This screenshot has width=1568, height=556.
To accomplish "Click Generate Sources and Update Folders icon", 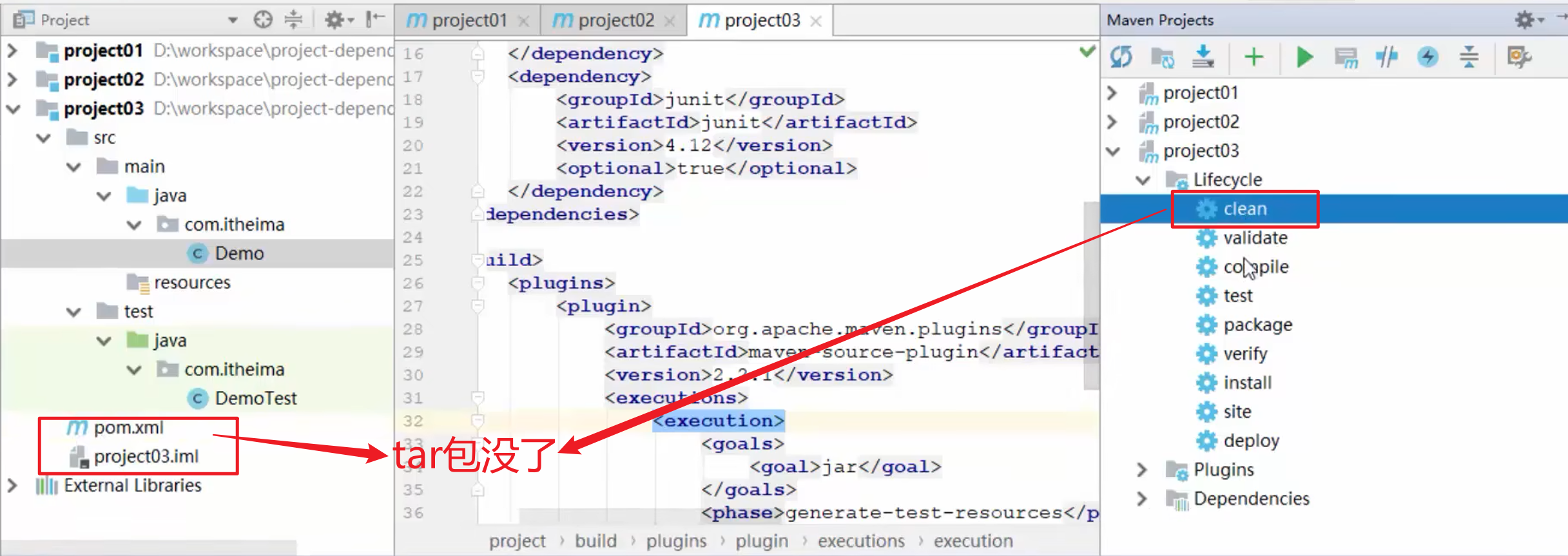I will click(1162, 57).
